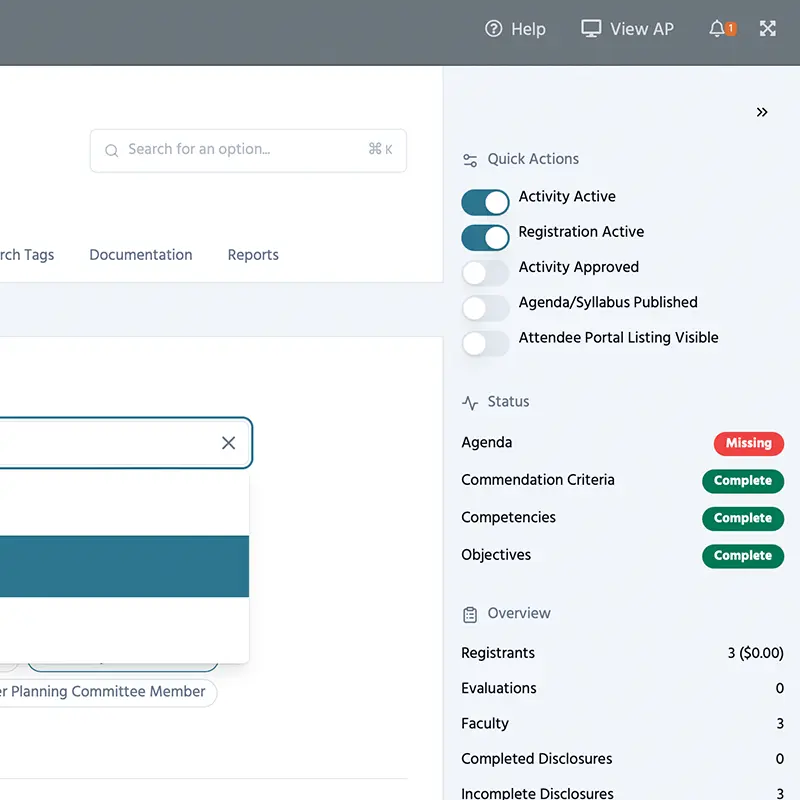The image size is (800, 800).
Task: Disable the Activity Active toggle
Action: [485, 202]
